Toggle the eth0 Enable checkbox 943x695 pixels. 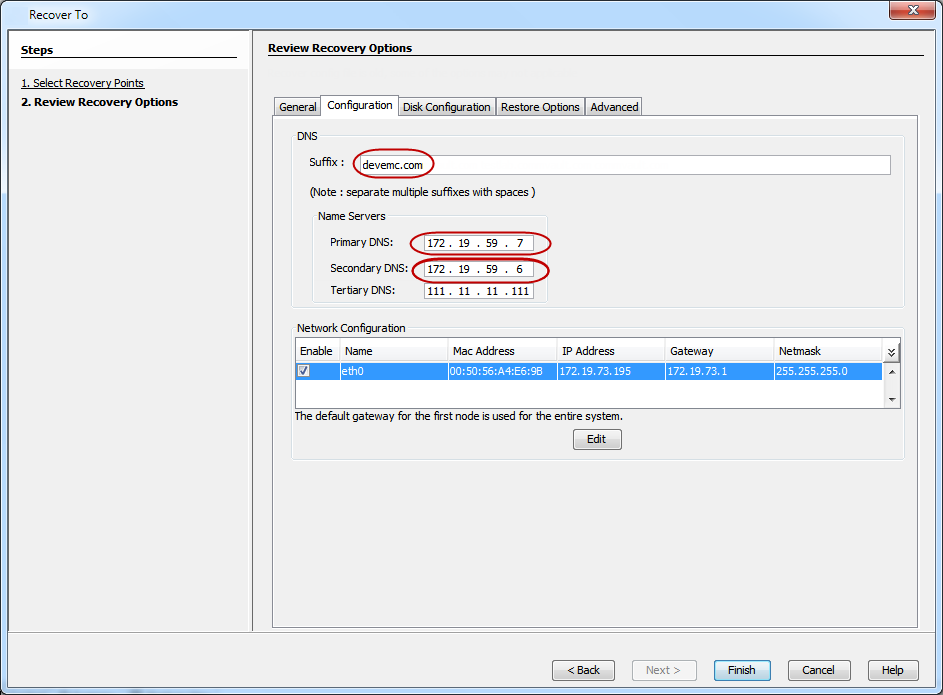(303, 371)
